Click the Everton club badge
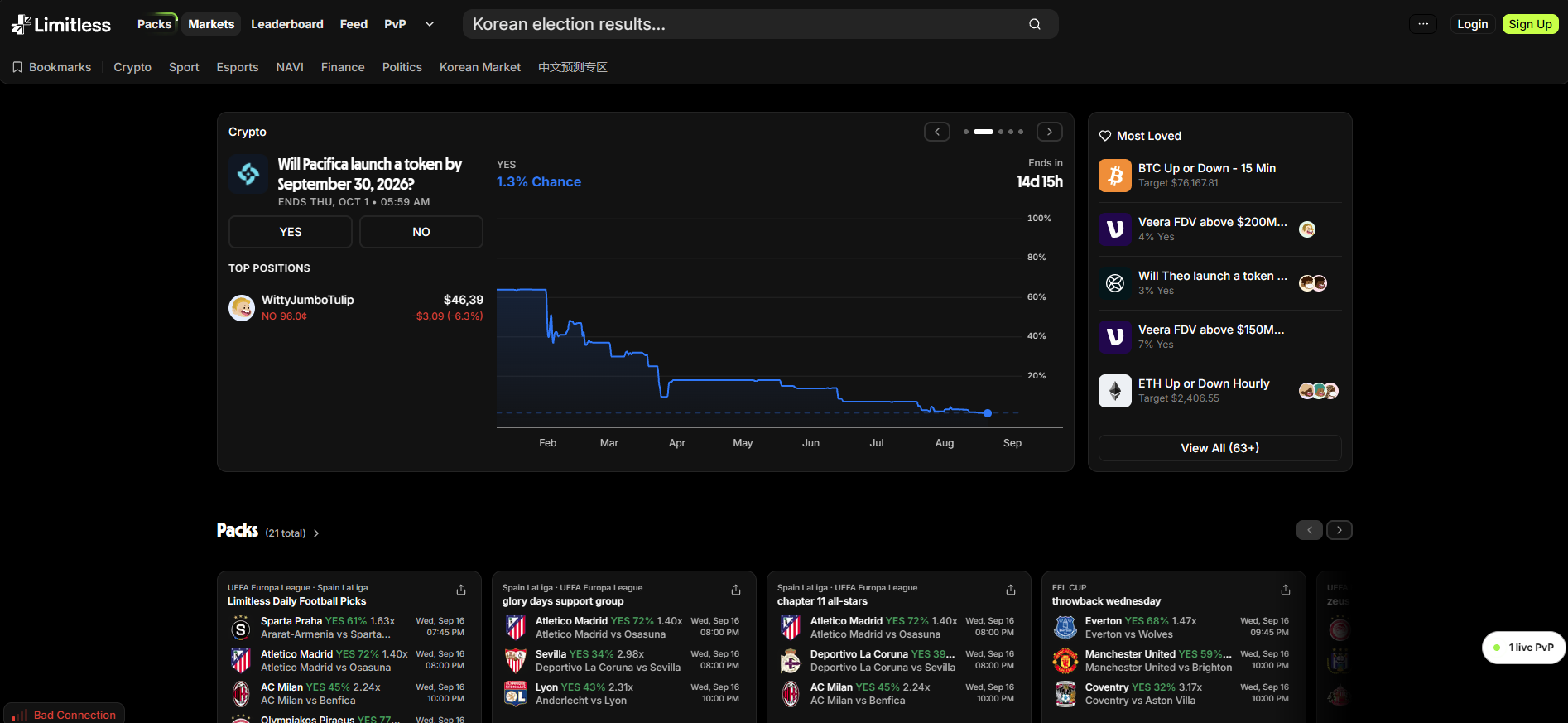Image resolution: width=1568 pixels, height=723 pixels. 1065,628
